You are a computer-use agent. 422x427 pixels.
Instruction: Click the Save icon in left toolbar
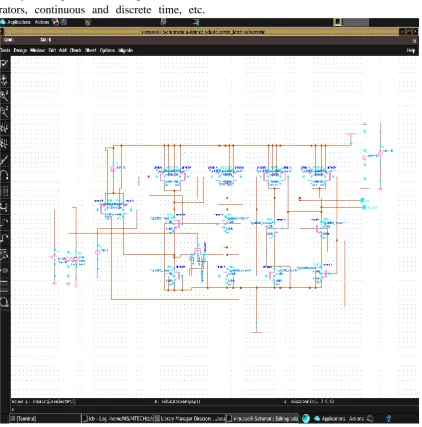4,80
